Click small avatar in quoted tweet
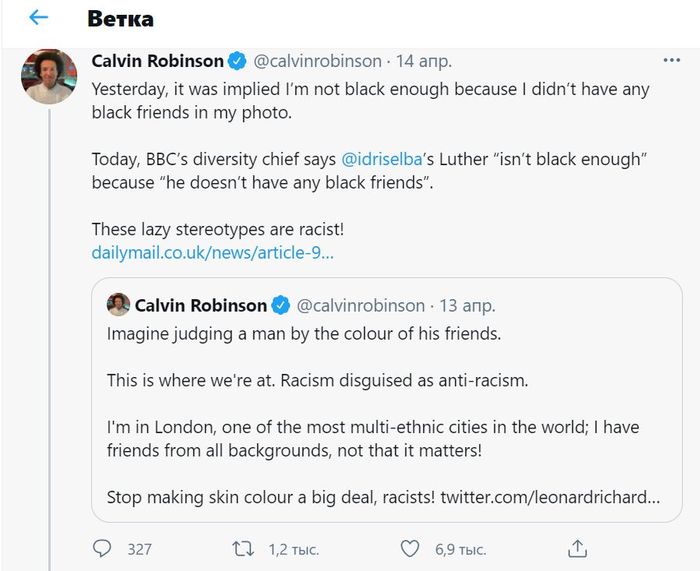Screen dimensions: 700x571 tap(118, 305)
